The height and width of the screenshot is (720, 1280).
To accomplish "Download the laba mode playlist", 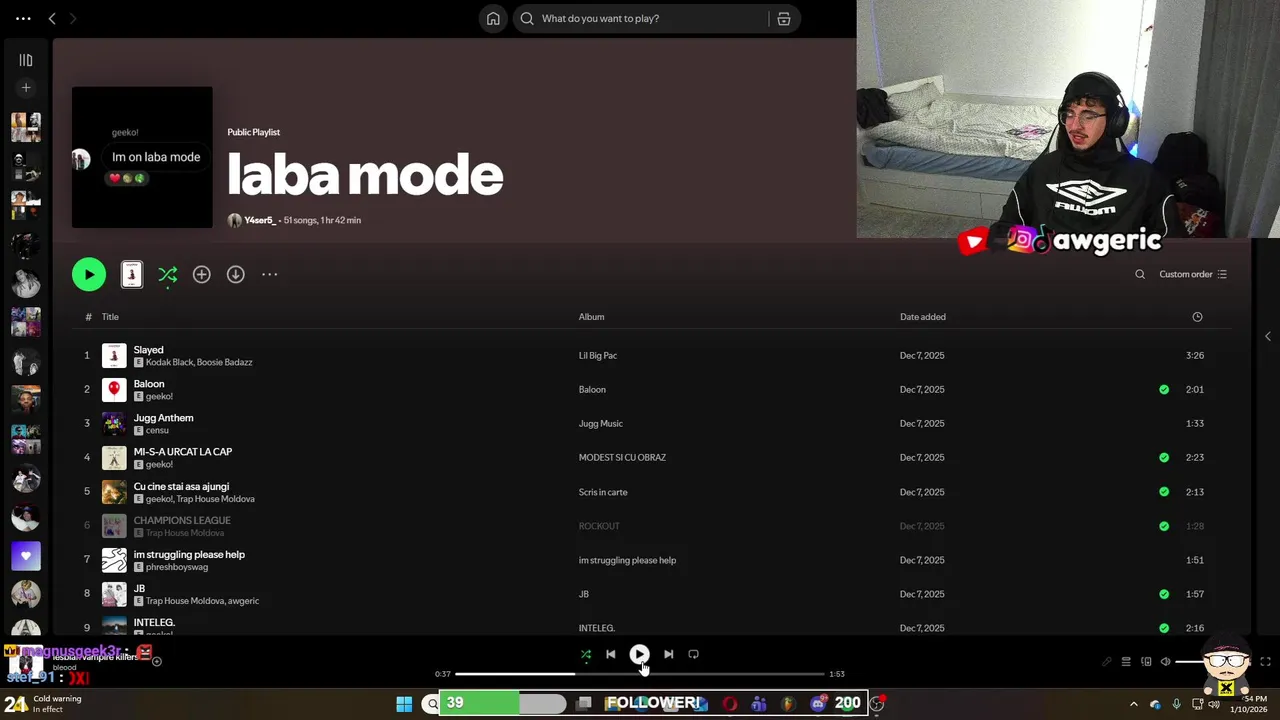I will point(236,274).
